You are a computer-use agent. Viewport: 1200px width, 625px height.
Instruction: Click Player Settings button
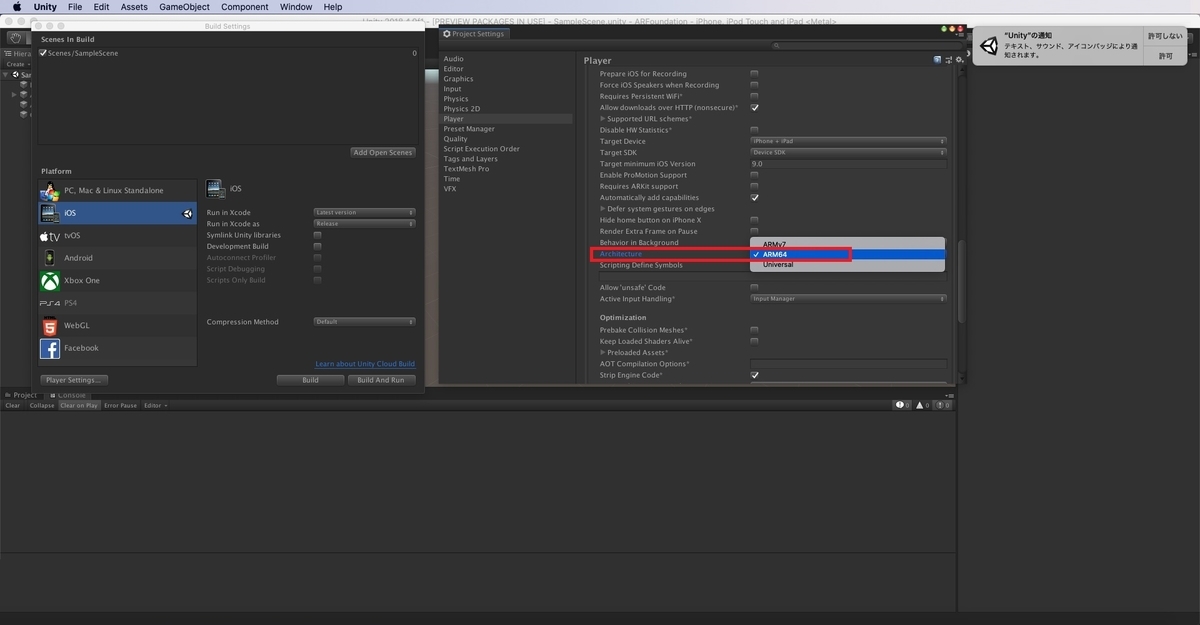coord(75,380)
